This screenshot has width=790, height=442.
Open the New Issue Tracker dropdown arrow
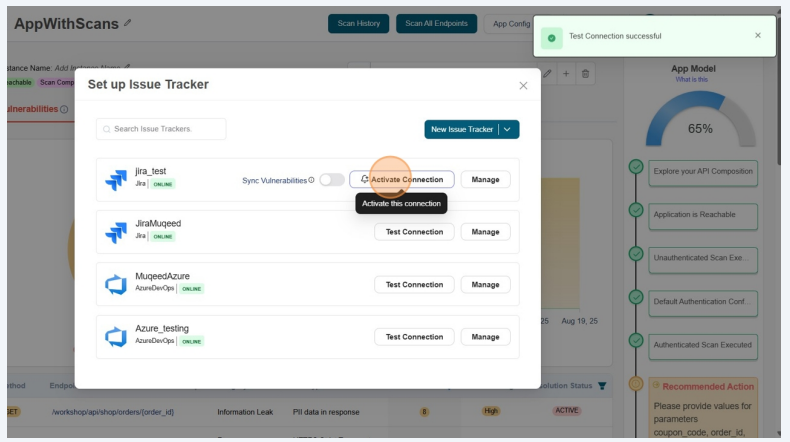508,129
